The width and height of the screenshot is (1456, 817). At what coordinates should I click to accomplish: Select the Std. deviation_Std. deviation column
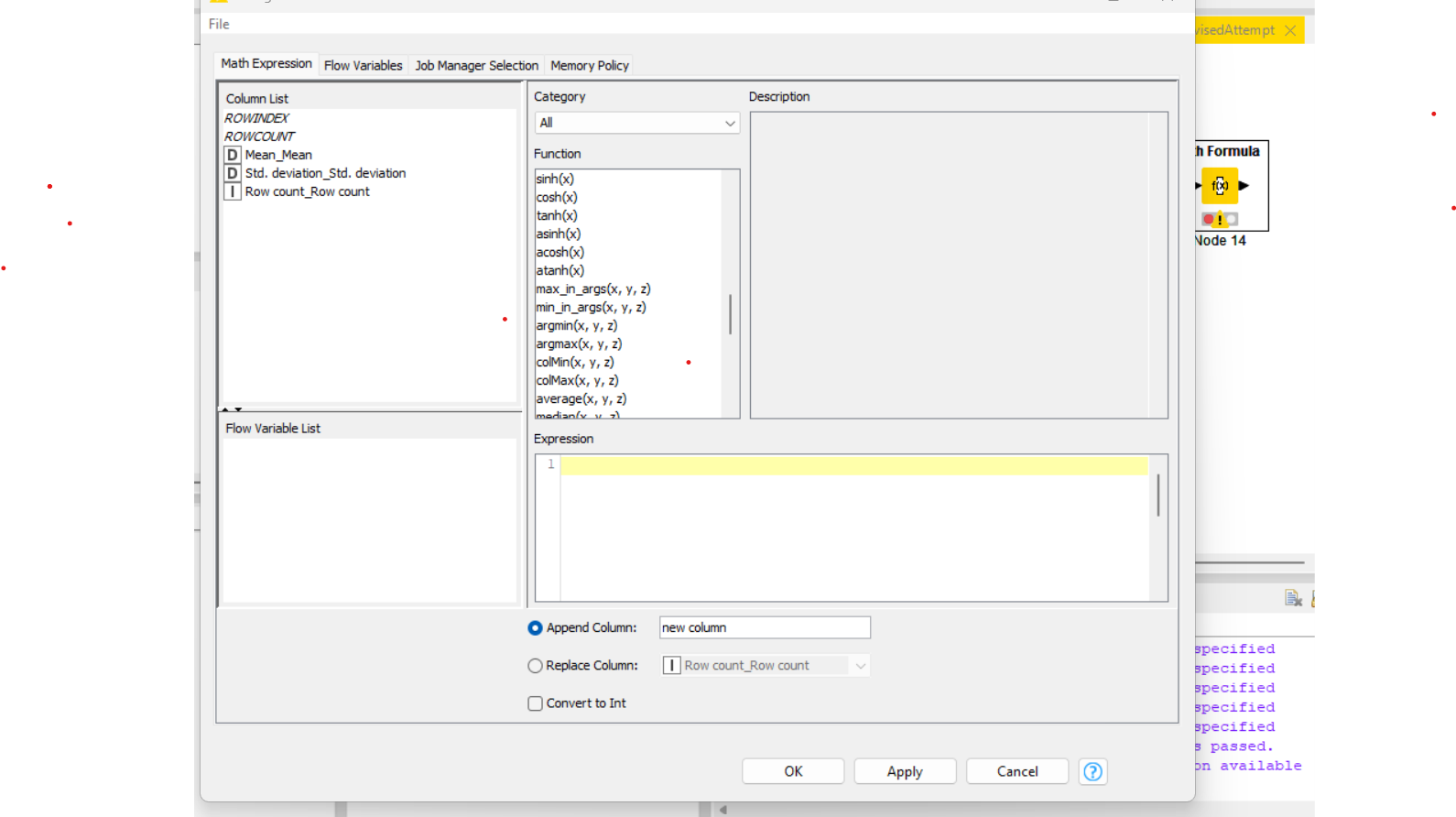coord(325,173)
